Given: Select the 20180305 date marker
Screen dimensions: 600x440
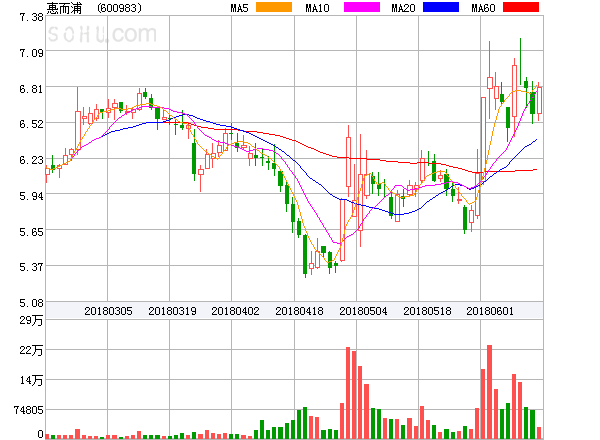Looking at the screenshot, I should point(108,311).
